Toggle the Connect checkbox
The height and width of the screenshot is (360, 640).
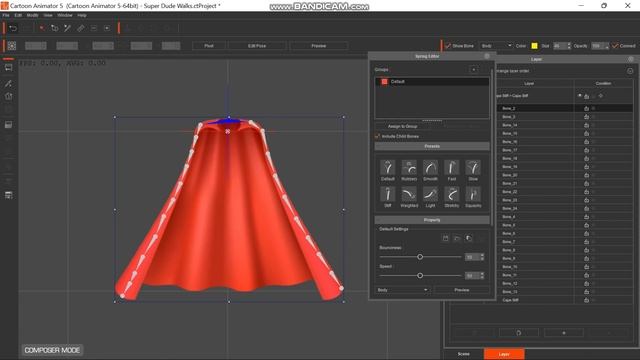pos(615,46)
